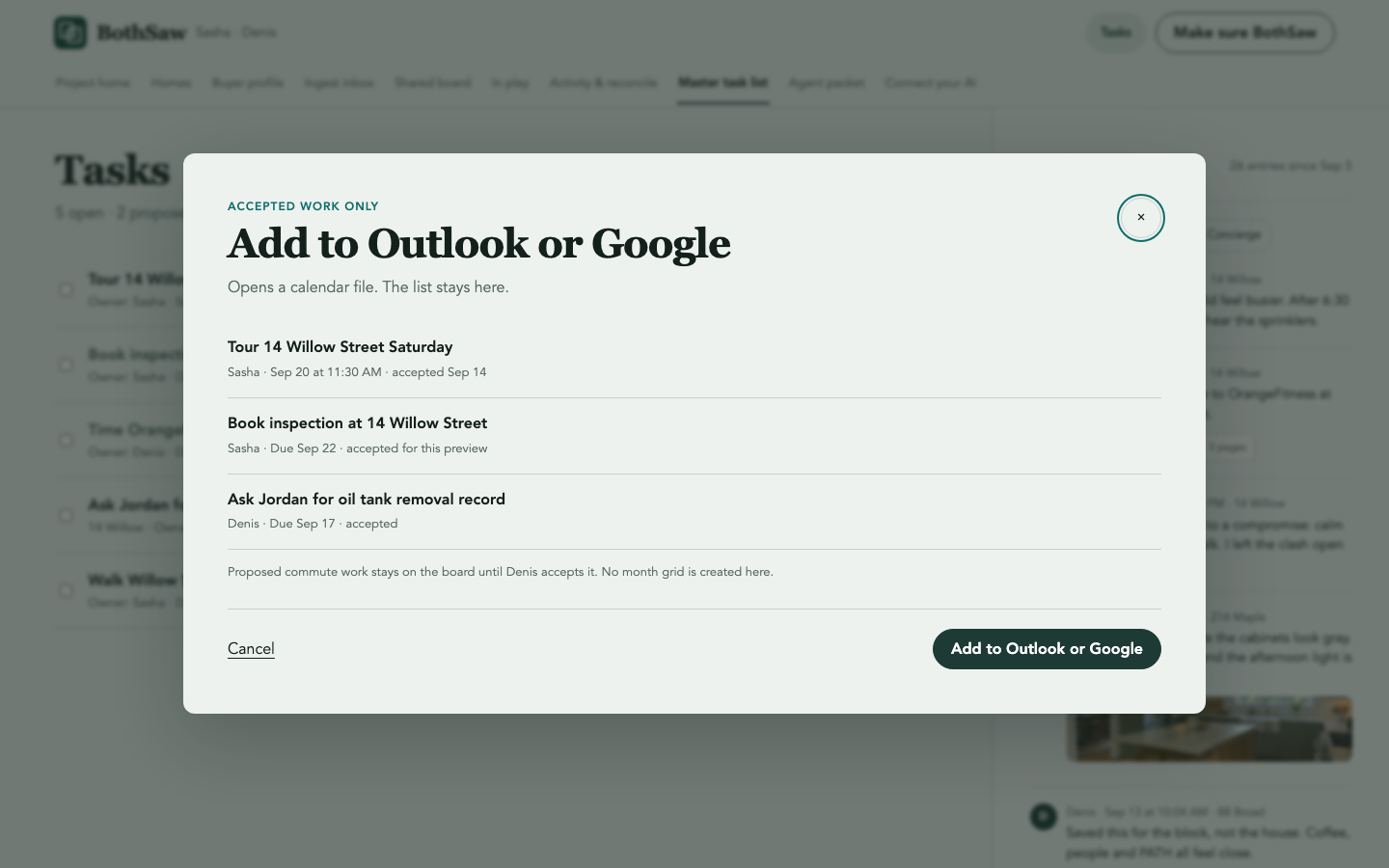Click the Denis Due Sep 17 accepted line

313,524
